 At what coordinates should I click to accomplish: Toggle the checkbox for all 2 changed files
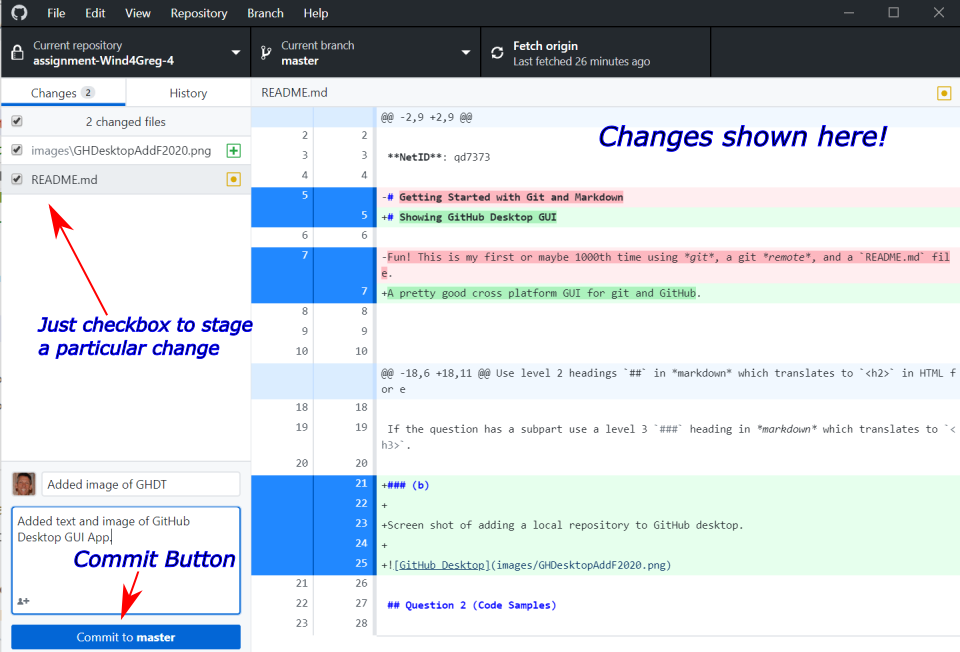click(17, 121)
